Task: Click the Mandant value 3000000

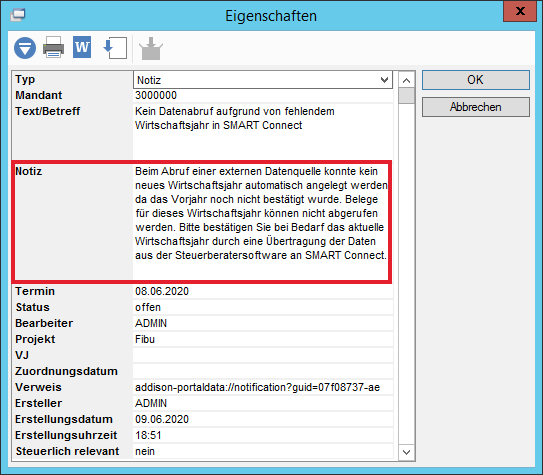Action: (263, 95)
